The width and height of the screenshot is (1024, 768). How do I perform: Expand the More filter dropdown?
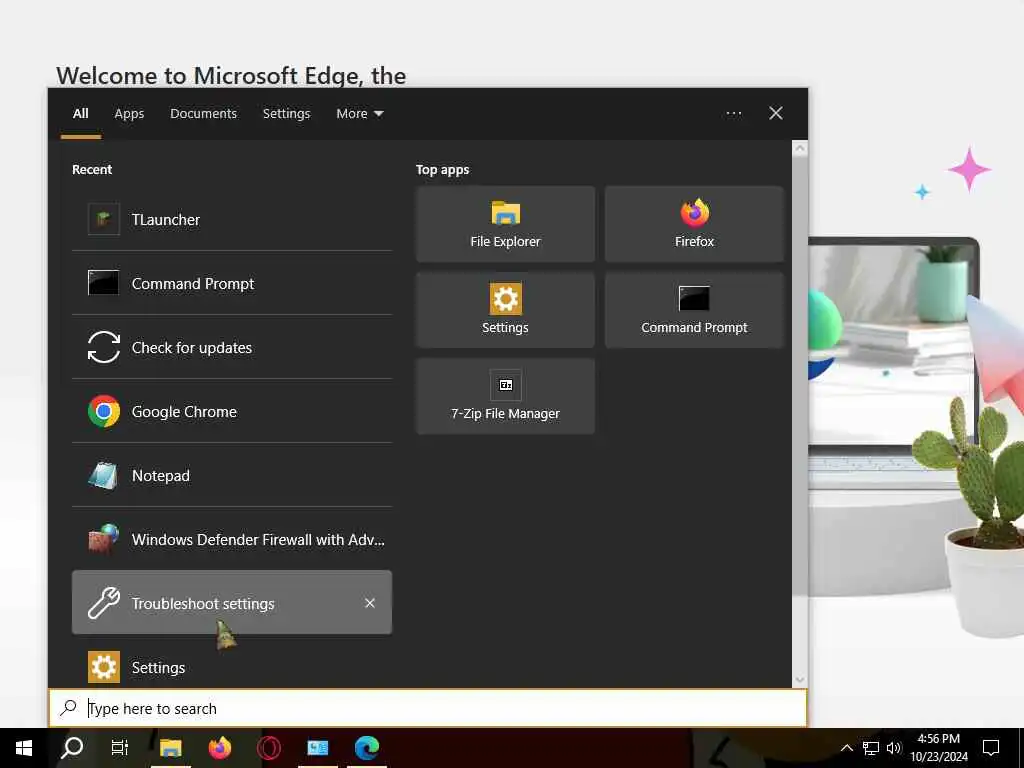click(359, 114)
